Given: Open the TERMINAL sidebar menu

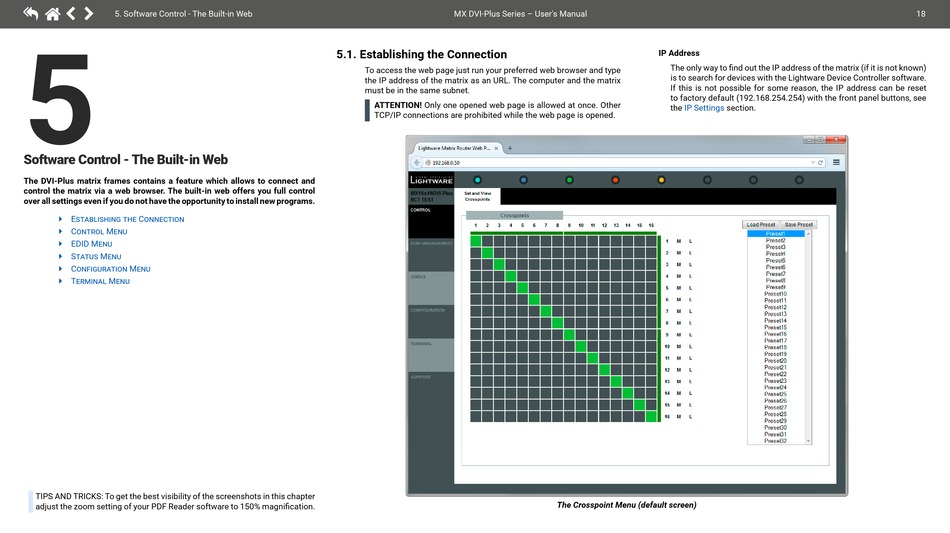Looking at the screenshot, I should point(431,354).
